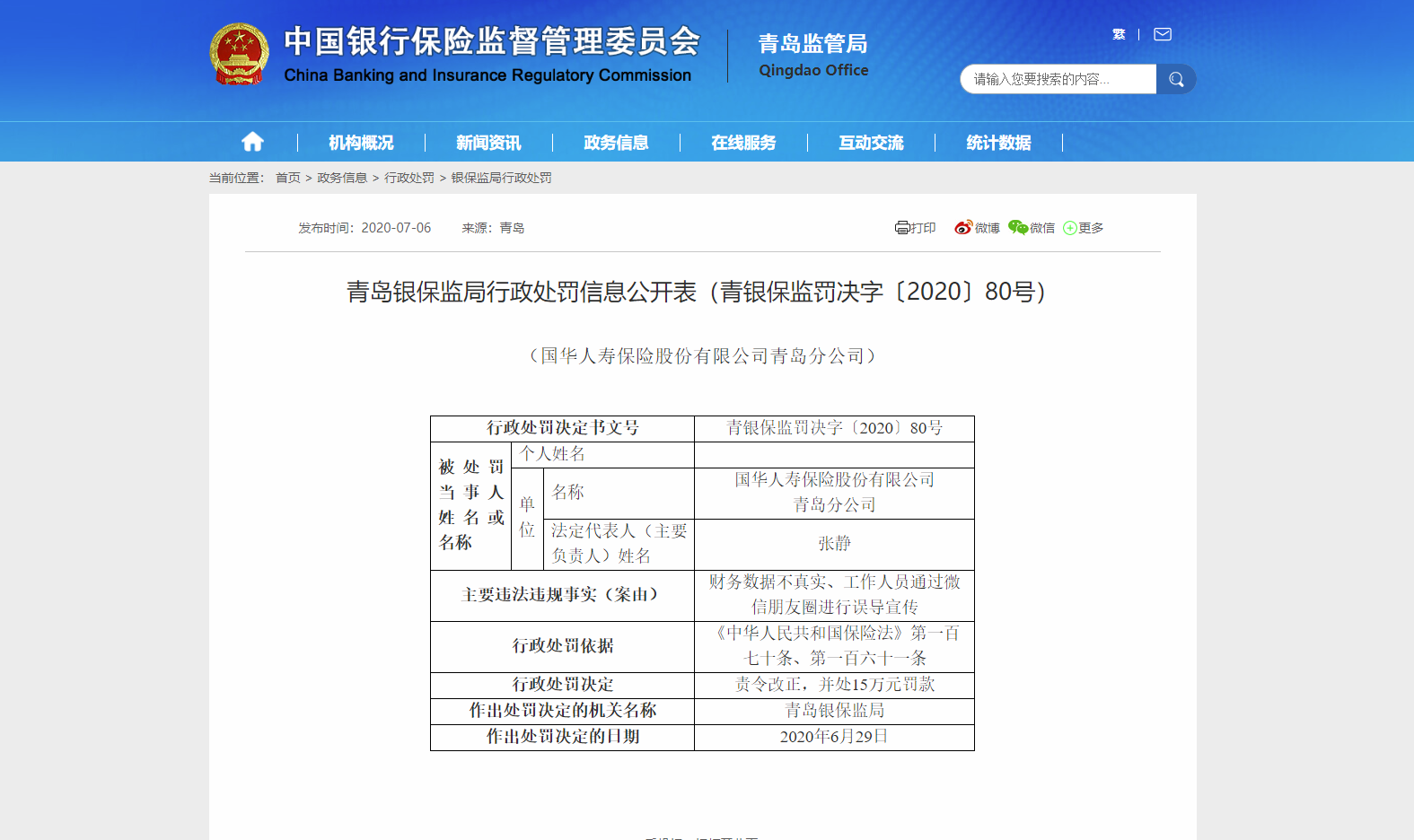This screenshot has width=1414, height=840.
Task: Share via the Weibo icon
Action: point(963,228)
